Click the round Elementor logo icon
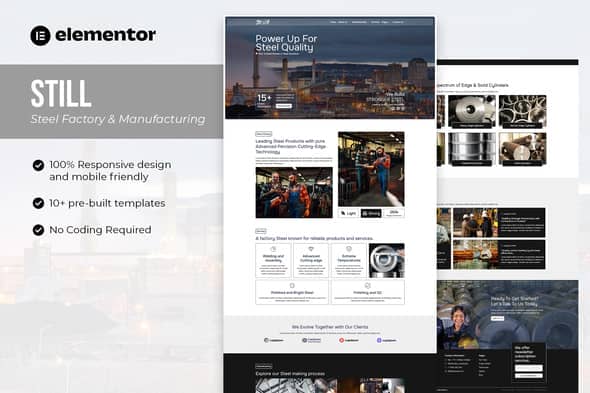The image size is (590, 393). [x=40, y=36]
